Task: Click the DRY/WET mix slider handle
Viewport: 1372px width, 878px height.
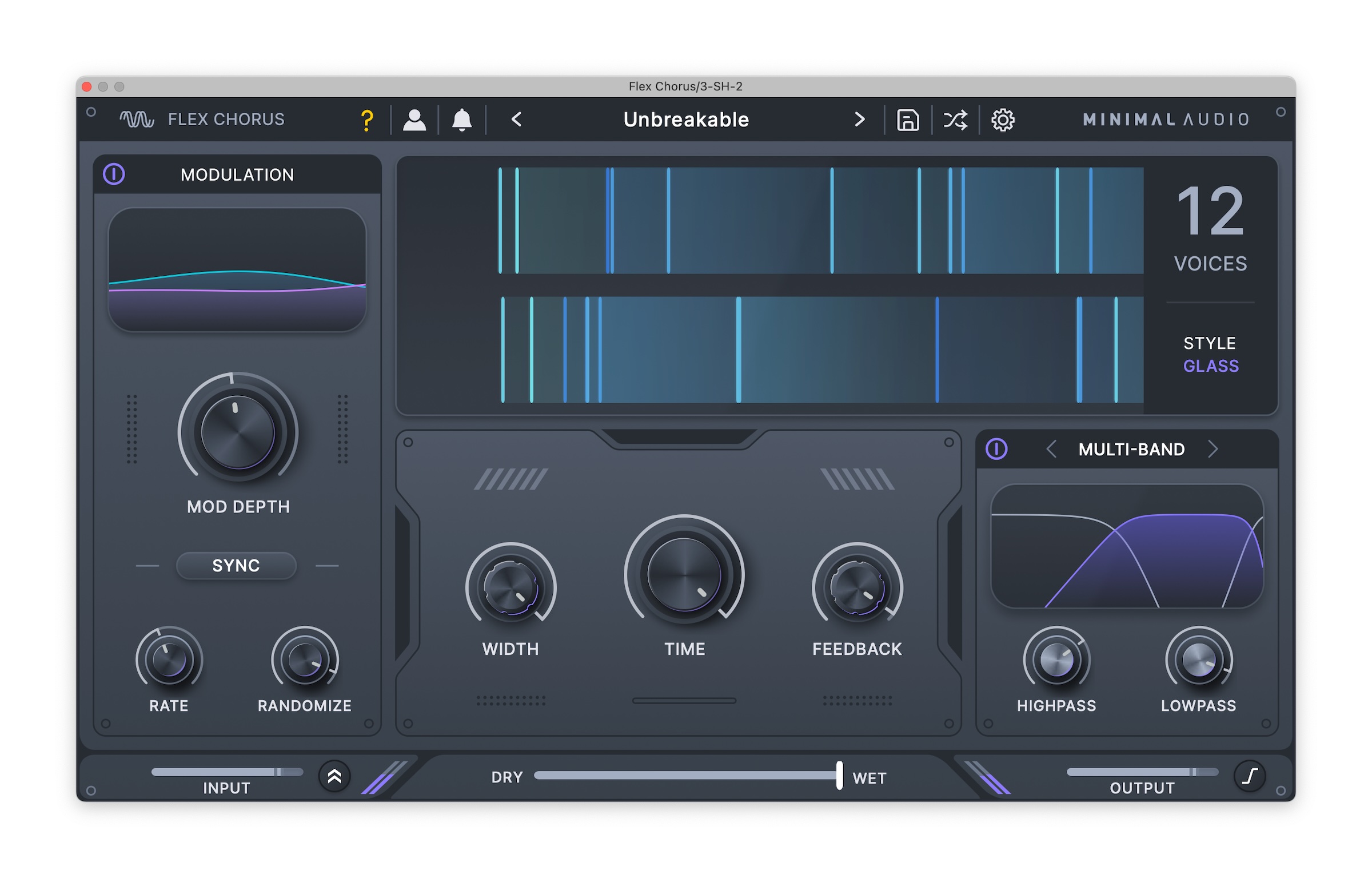Action: point(839,776)
